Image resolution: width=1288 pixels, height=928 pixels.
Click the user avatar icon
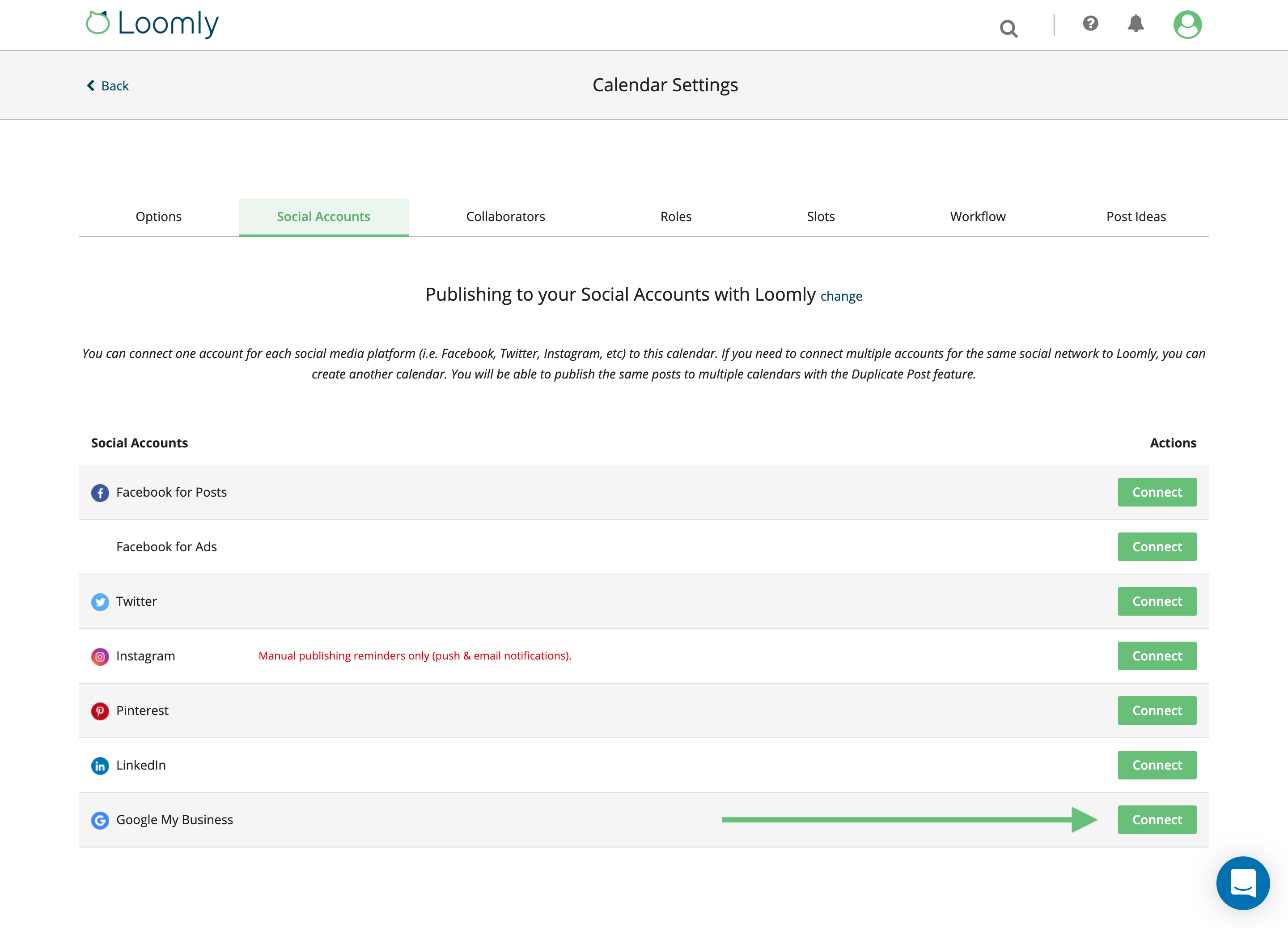[x=1188, y=24]
